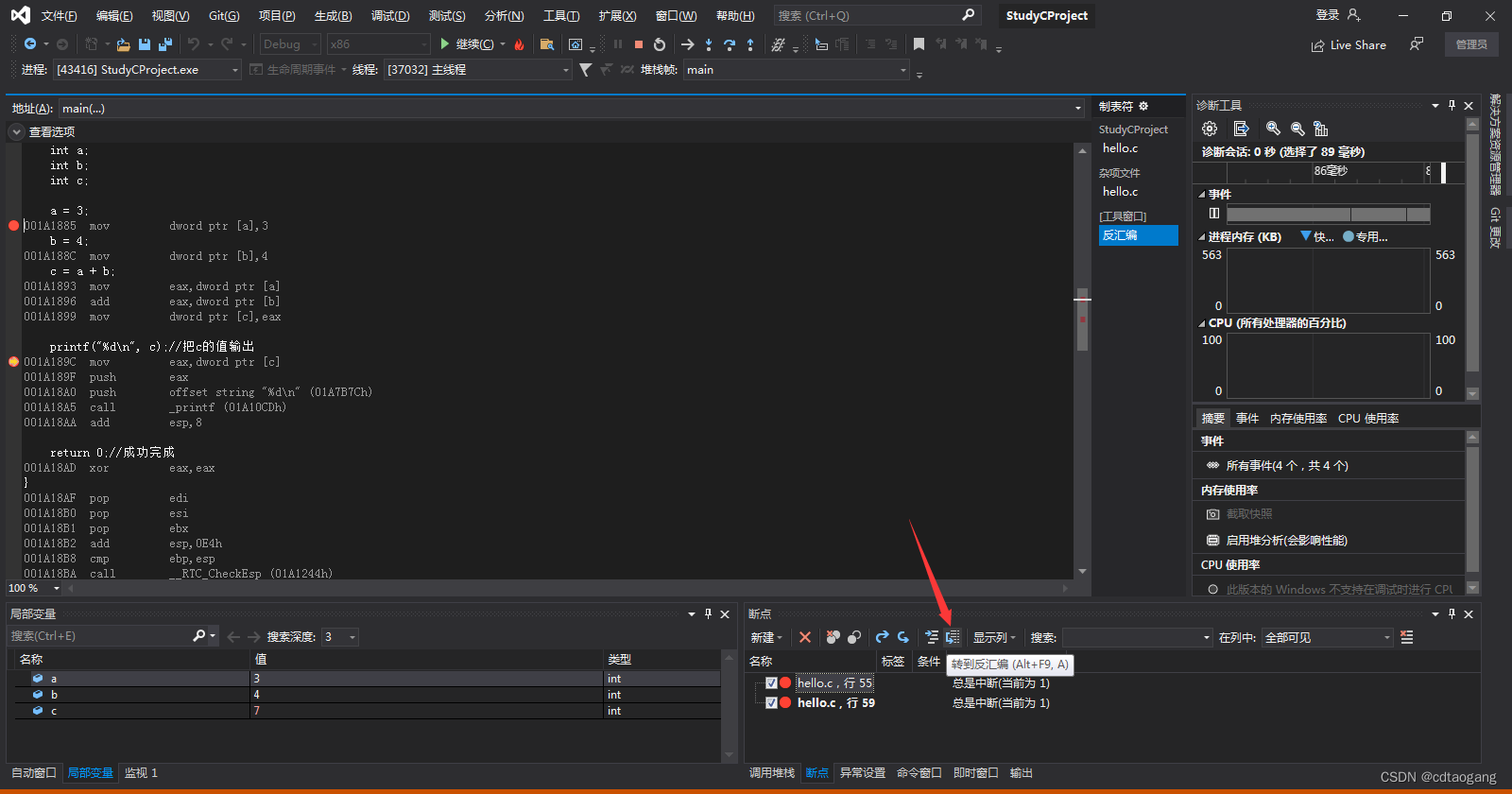Uncheck the hello.c line 55 breakpoint checkbox
1512x794 pixels.
(x=771, y=682)
